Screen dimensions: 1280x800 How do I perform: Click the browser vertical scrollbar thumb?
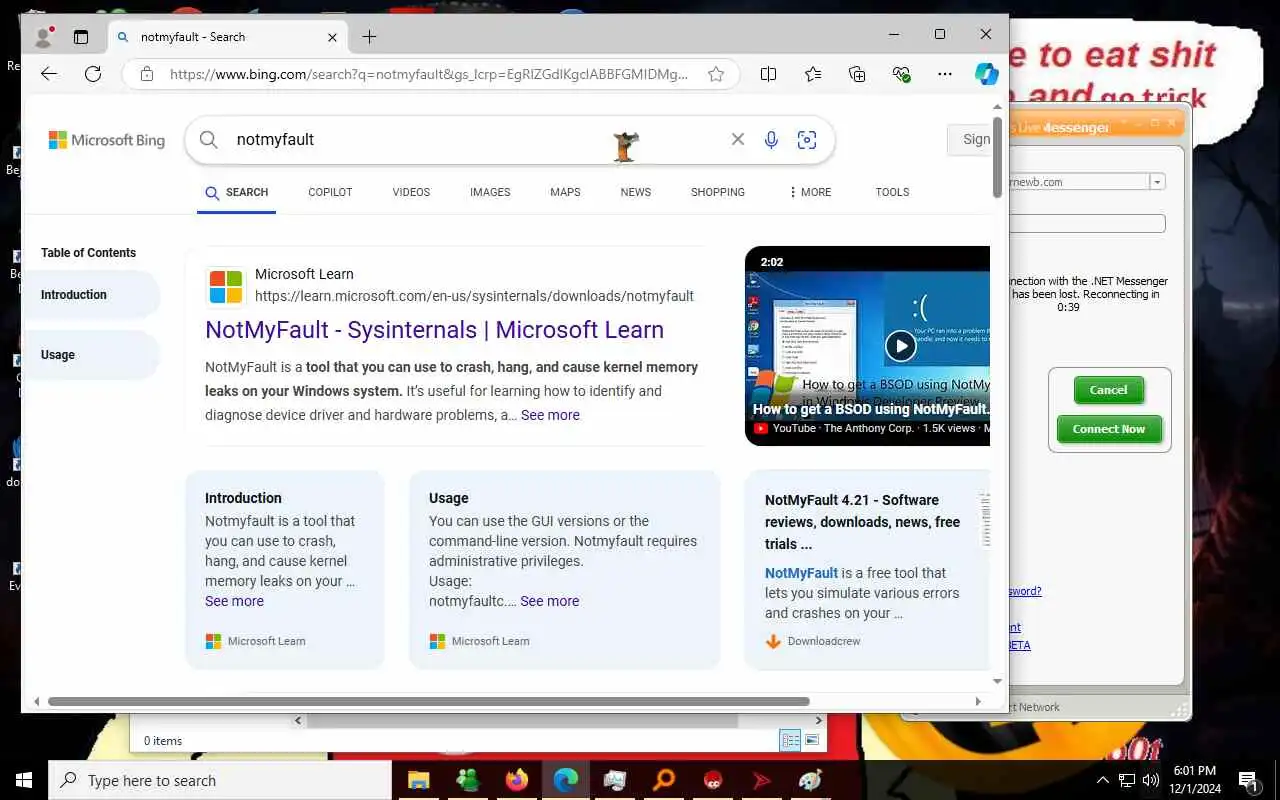997,158
